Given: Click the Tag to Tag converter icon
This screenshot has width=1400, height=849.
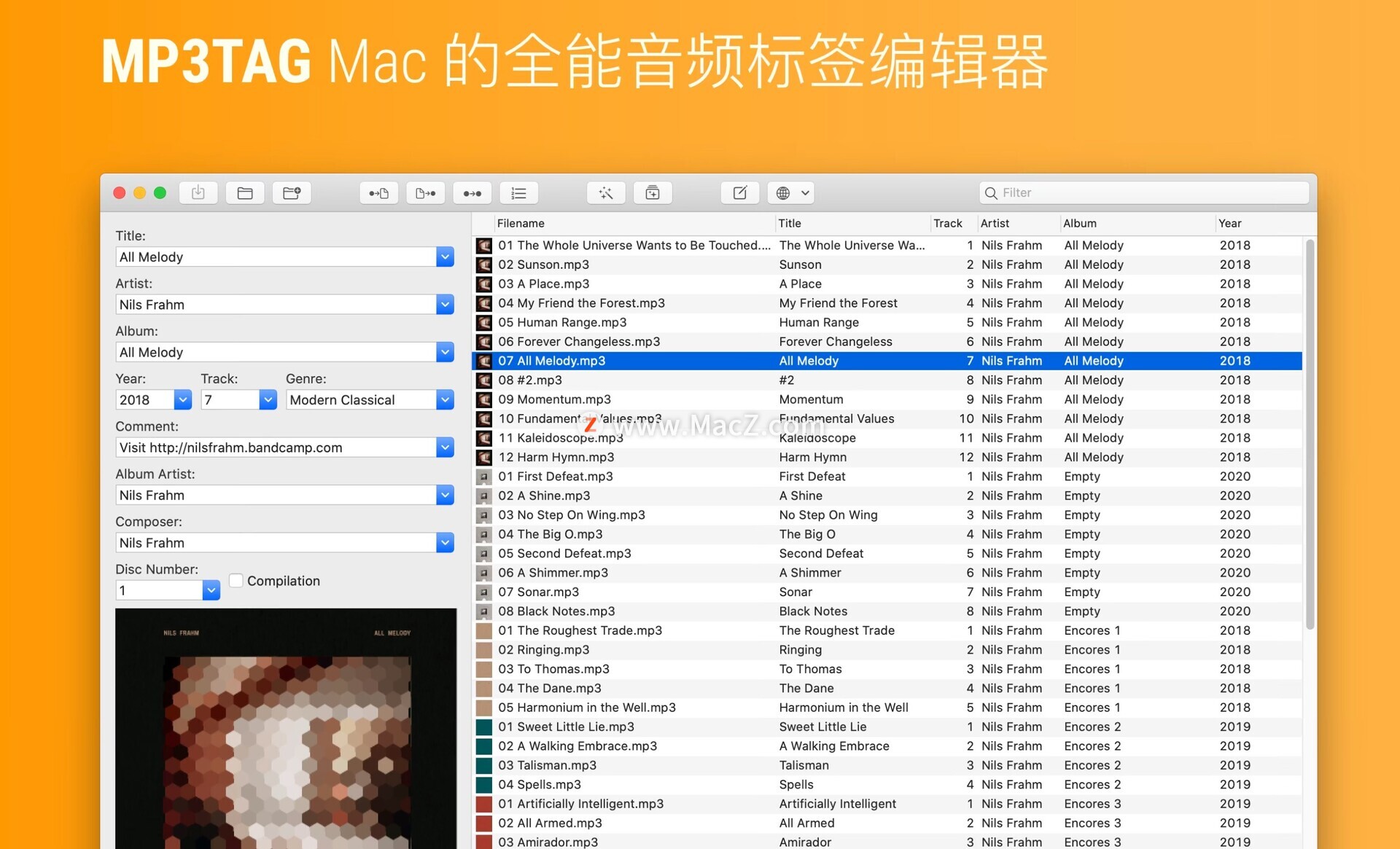Looking at the screenshot, I should coord(472,193).
